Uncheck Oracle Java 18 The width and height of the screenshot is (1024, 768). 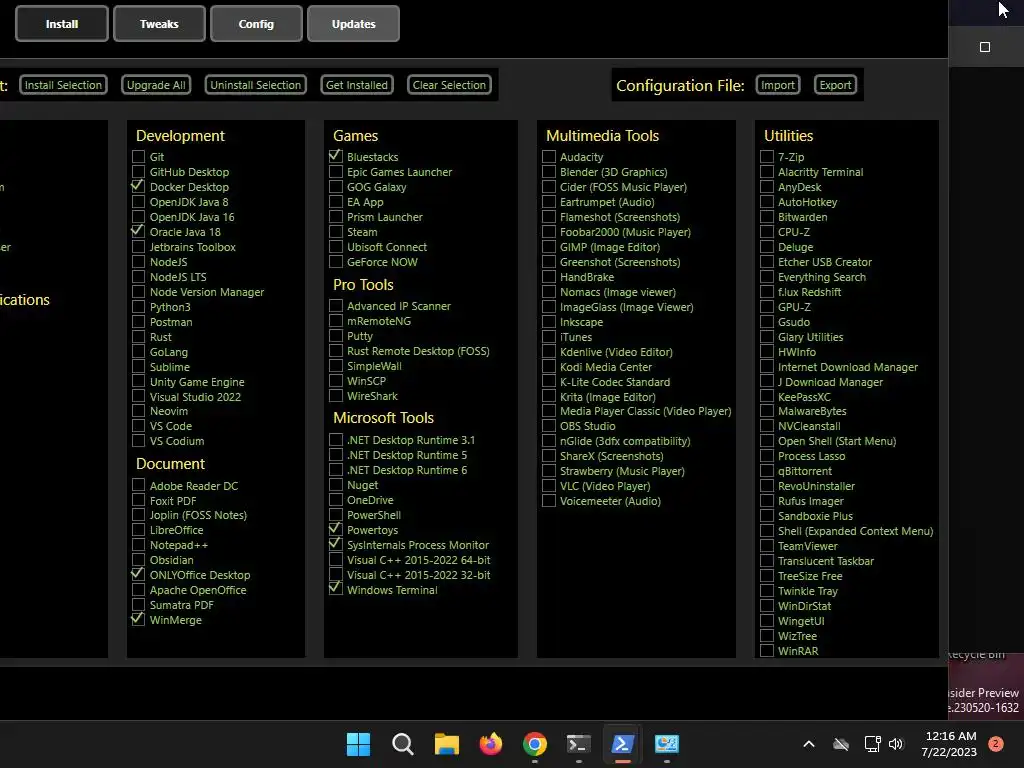tap(138, 232)
